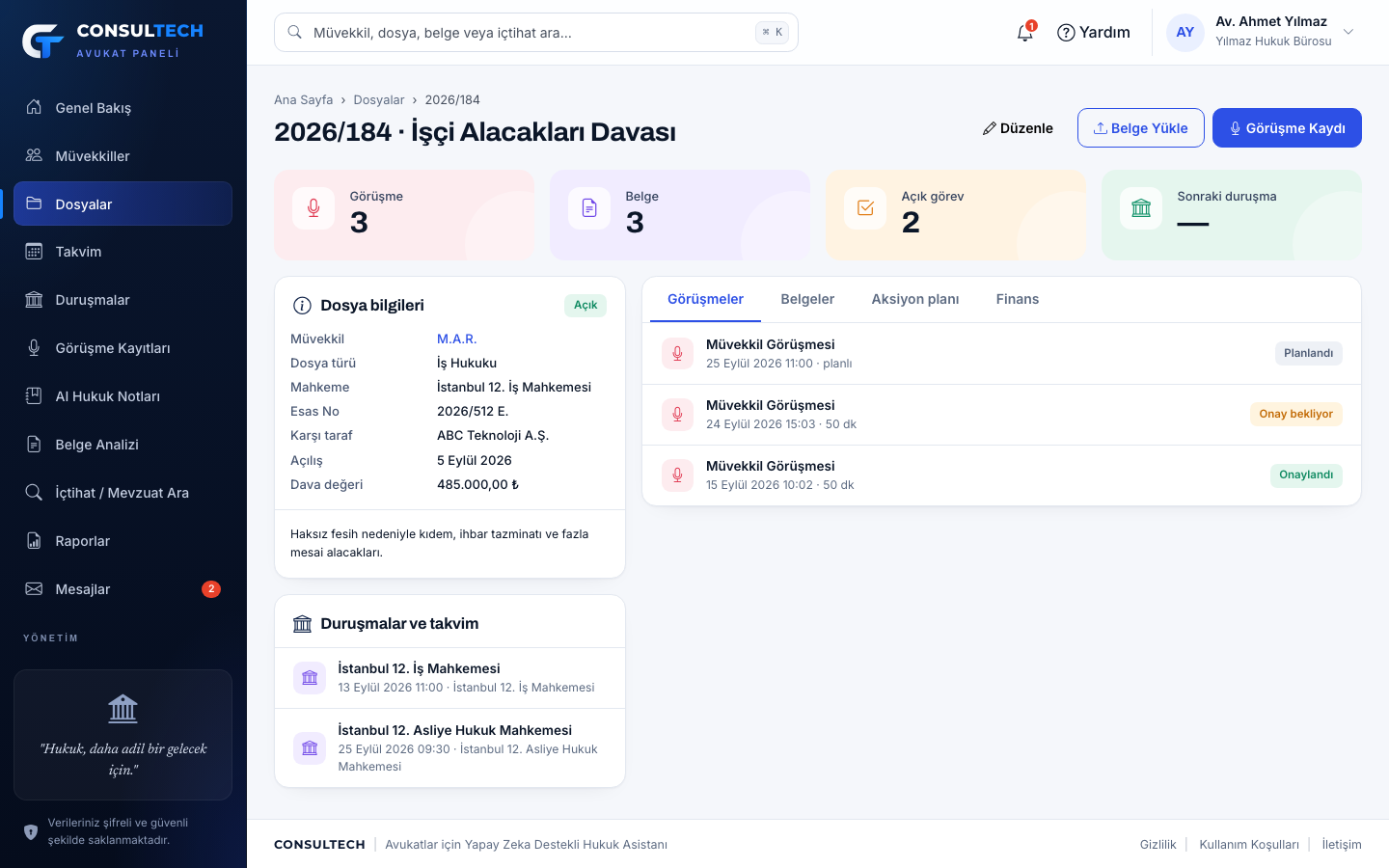Click the M.A.R. client link
The image size is (1389, 868).
[x=457, y=339]
